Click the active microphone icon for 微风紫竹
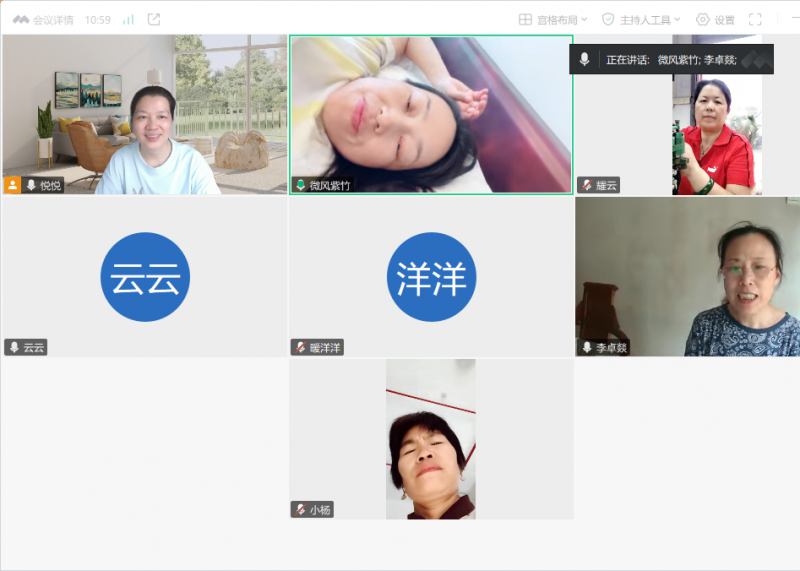 (x=299, y=185)
